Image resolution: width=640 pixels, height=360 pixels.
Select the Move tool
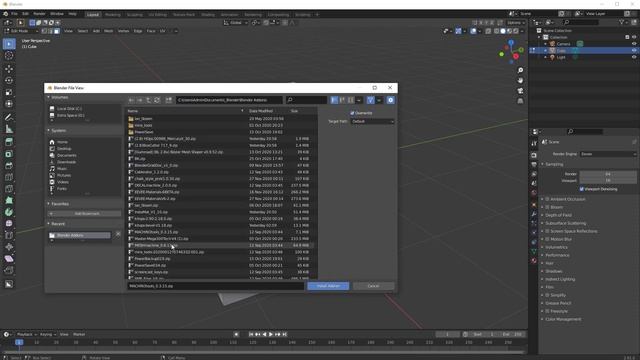(x=9, y=69)
